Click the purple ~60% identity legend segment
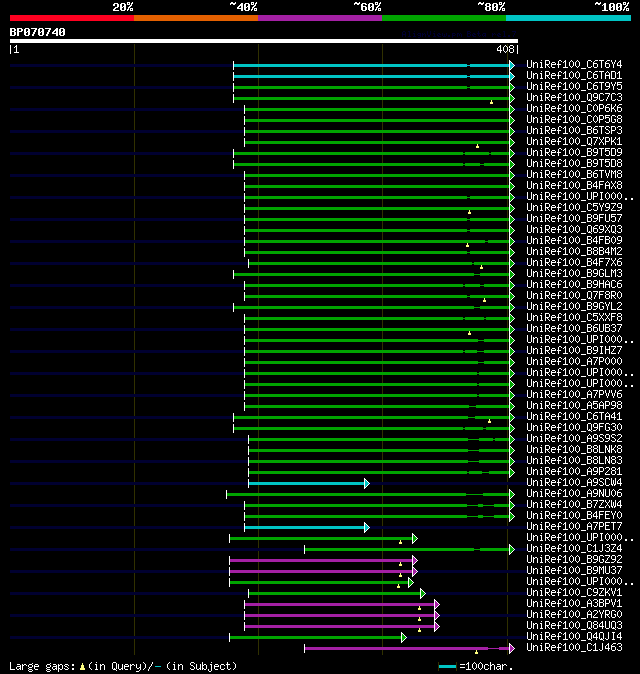640x674 pixels. pos(320,18)
